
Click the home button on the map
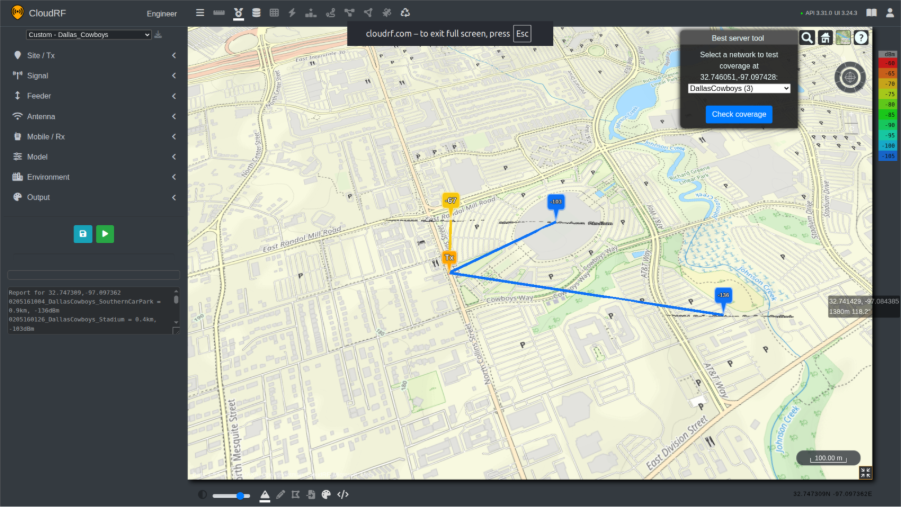[825, 38]
